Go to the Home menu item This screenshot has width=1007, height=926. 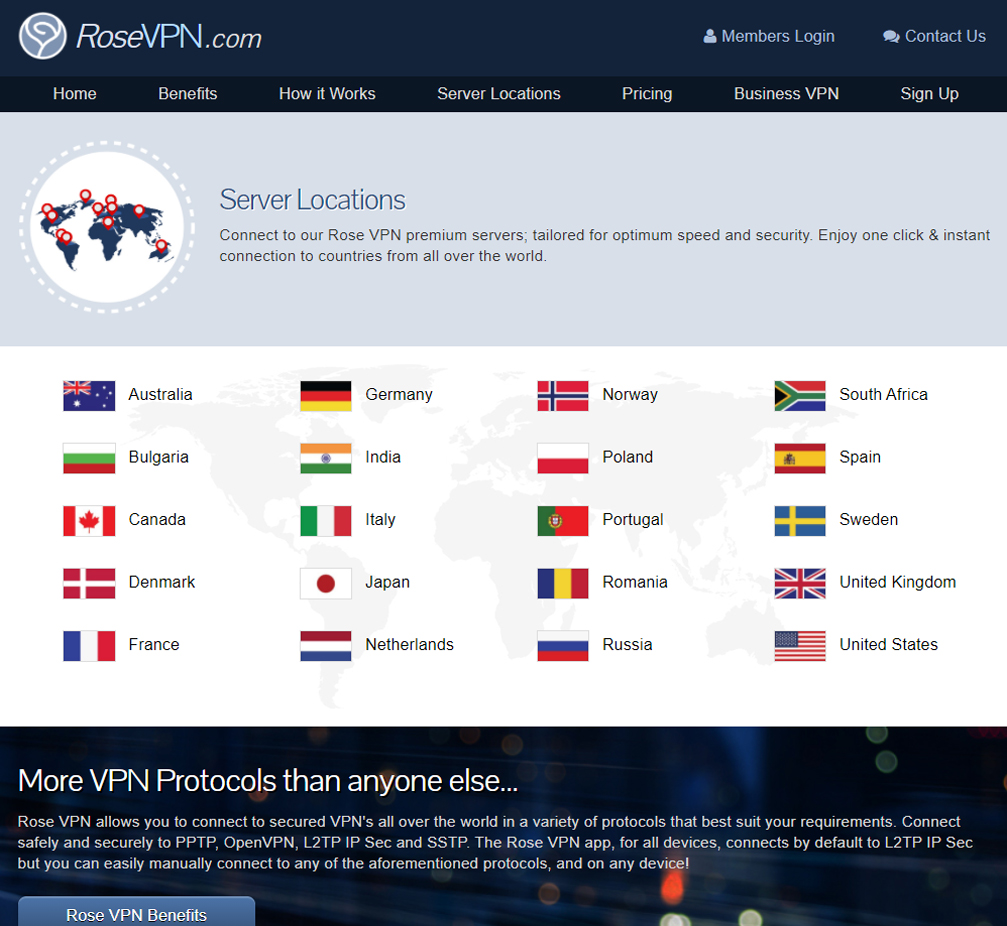tap(74, 94)
